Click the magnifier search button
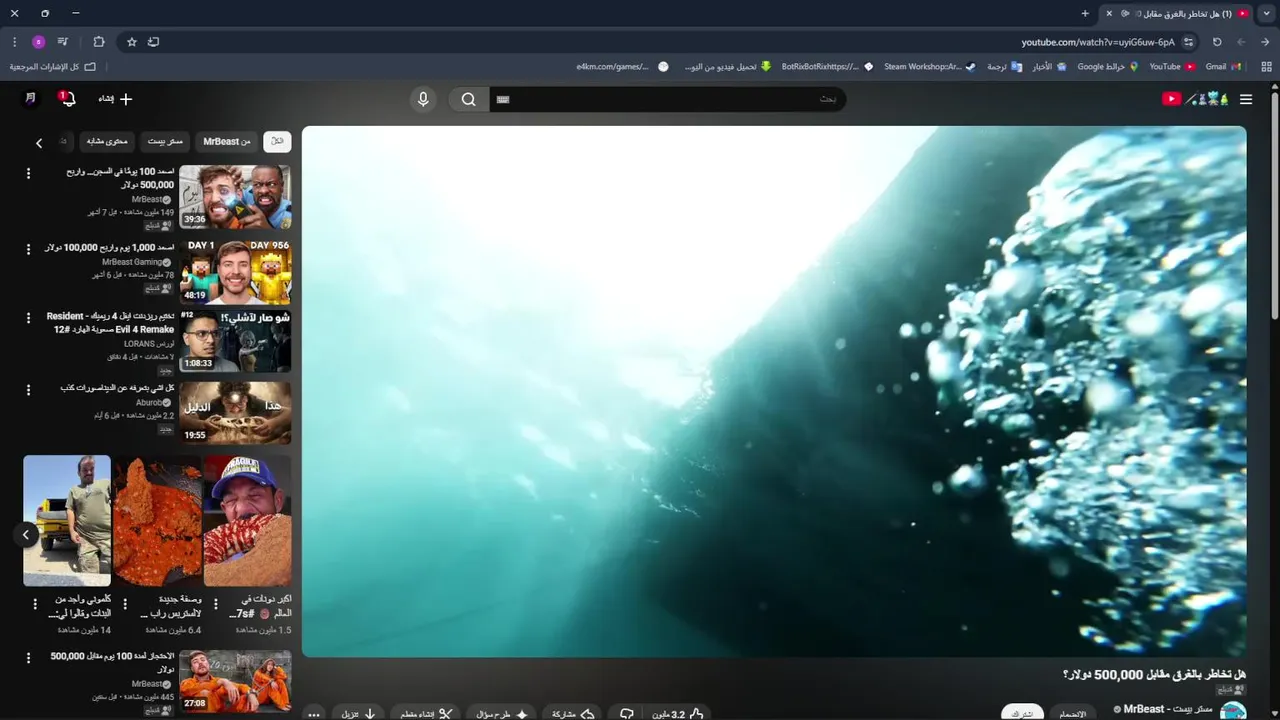The height and width of the screenshot is (720, 1280). tap(468, 99)
